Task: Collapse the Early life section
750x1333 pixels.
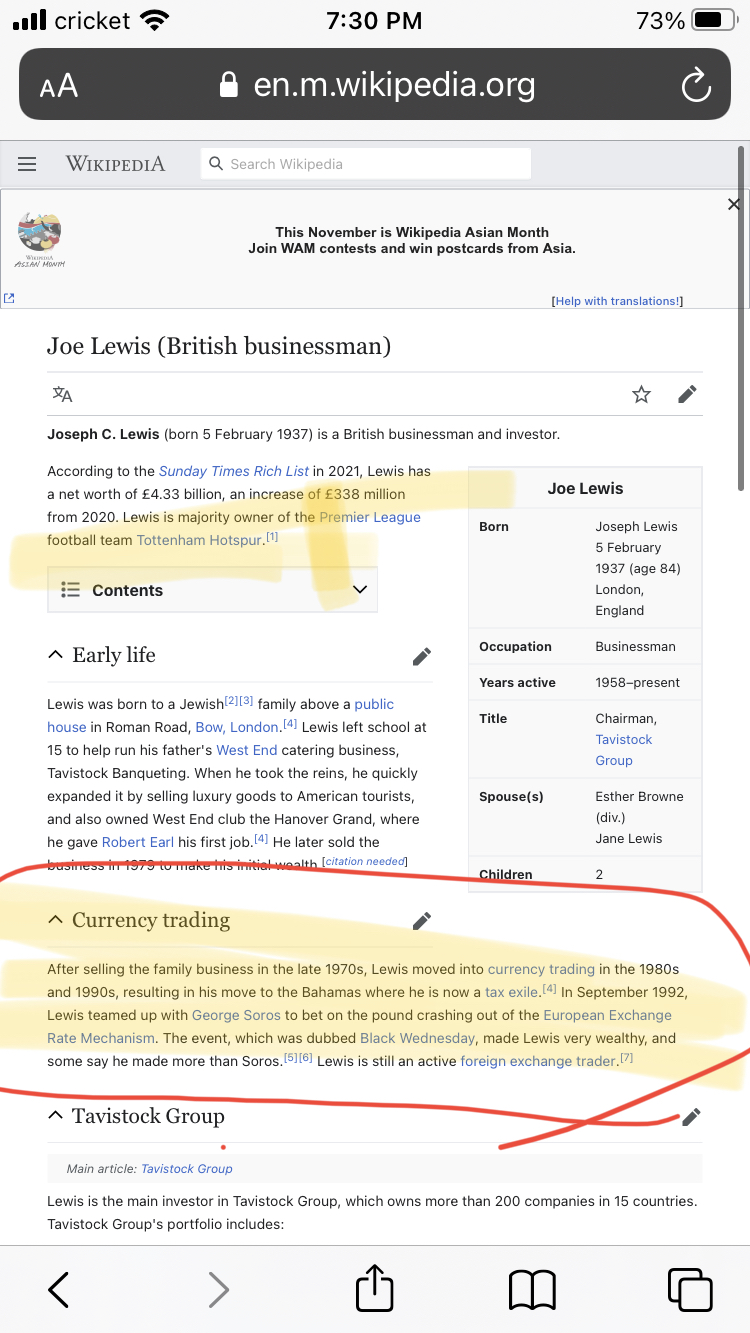Action: (x=55, y=655)
